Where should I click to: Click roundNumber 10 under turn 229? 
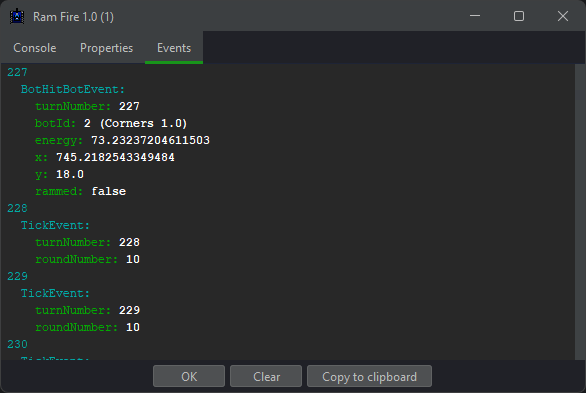133,327
